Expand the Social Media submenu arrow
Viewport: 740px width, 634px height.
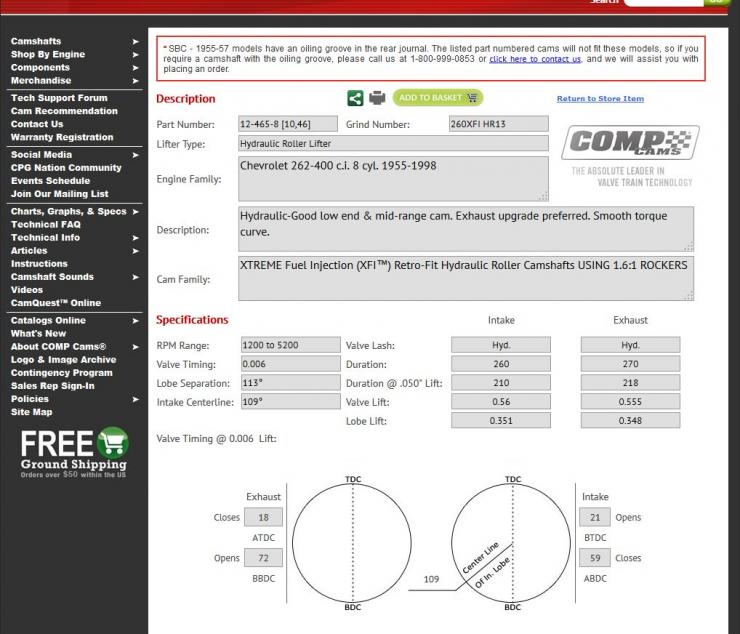click(x=135, y=155)
